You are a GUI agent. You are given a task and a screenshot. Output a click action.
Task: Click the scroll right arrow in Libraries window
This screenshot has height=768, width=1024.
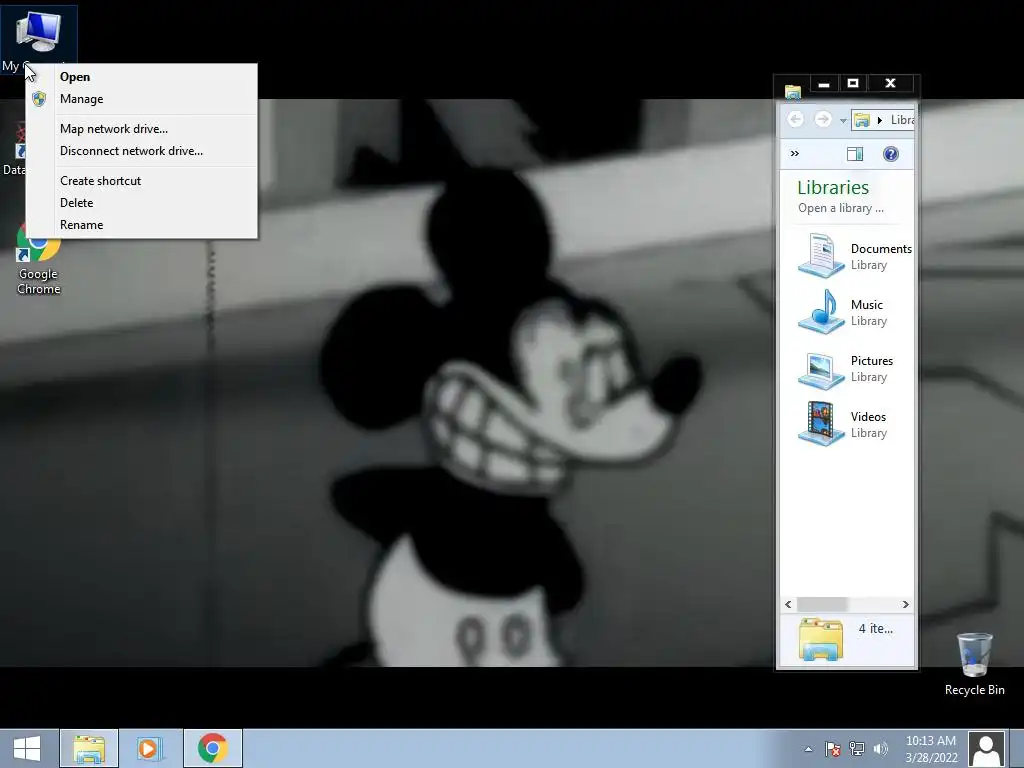(906, 605)
